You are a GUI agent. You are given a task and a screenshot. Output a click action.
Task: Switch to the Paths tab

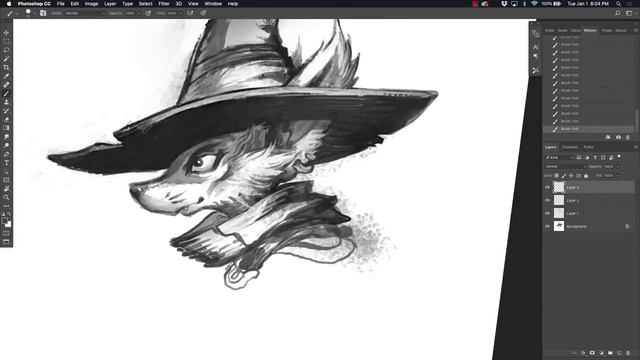[x=588, y=147]
